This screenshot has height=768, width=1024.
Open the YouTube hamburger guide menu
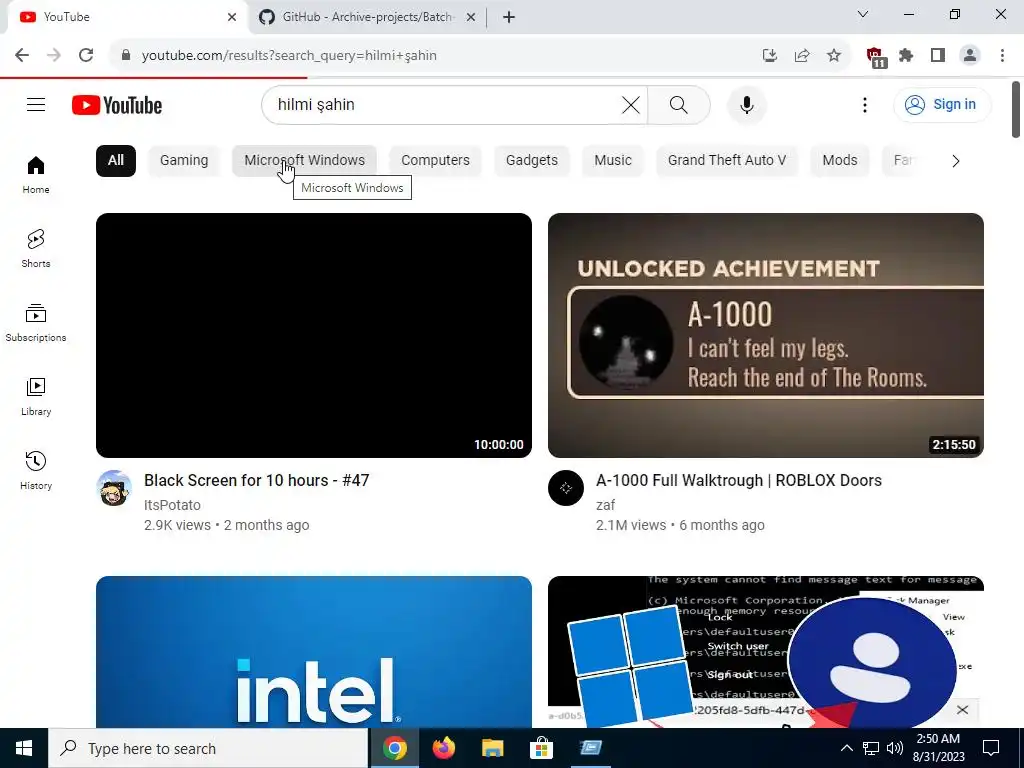click(x=36, y=104)
